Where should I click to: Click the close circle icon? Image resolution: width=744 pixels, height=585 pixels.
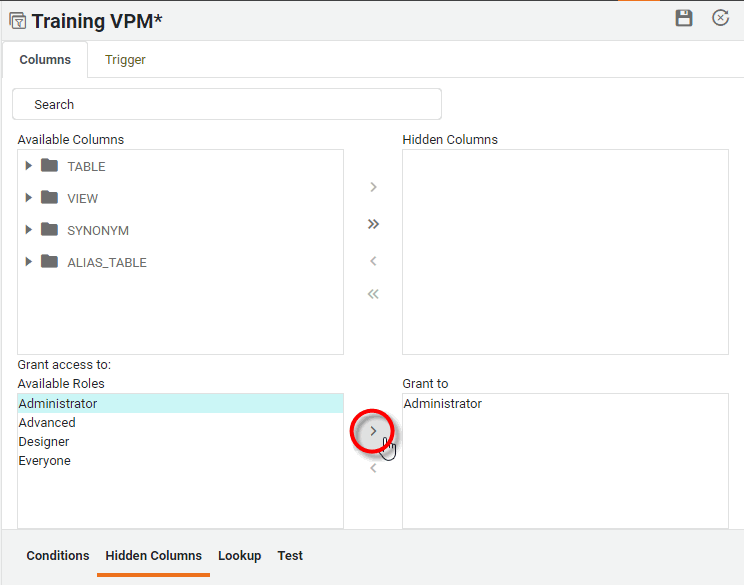point(720,18)
